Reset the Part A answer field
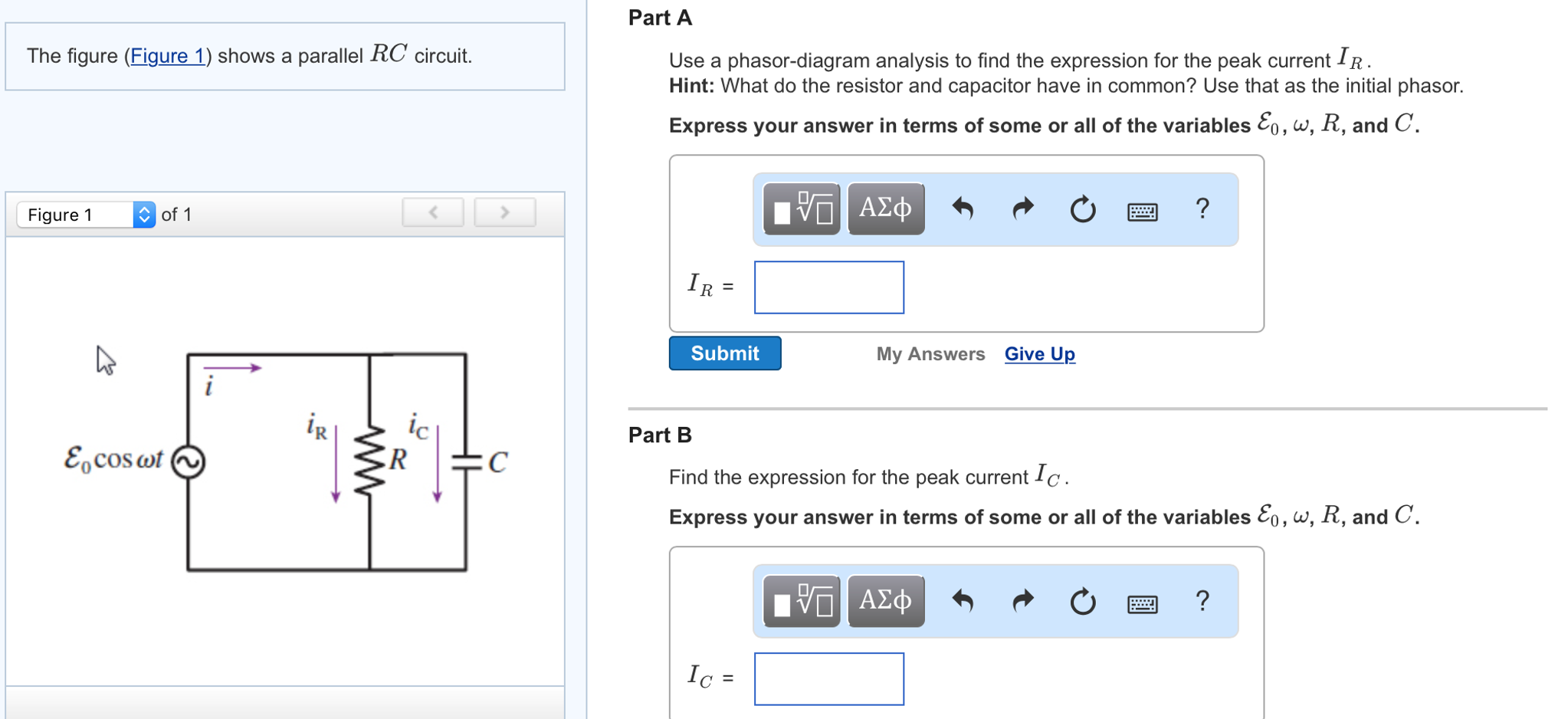This screenshot has width=1568, height=719. (1081, 210)
